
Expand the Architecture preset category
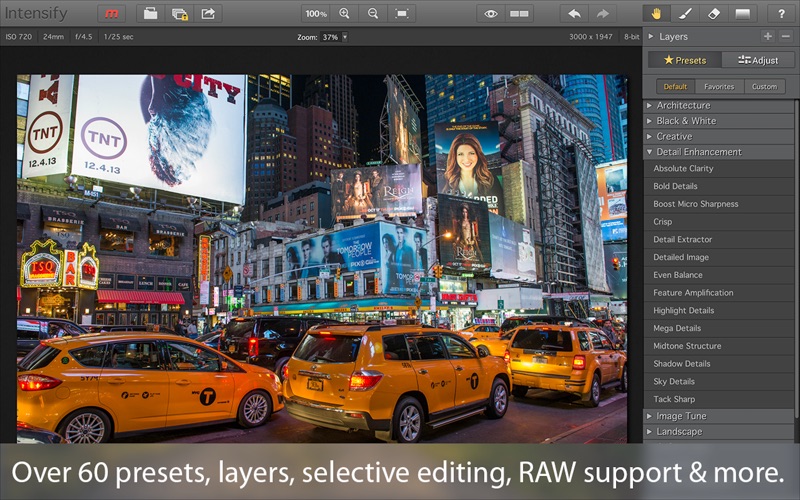(683, 105)
